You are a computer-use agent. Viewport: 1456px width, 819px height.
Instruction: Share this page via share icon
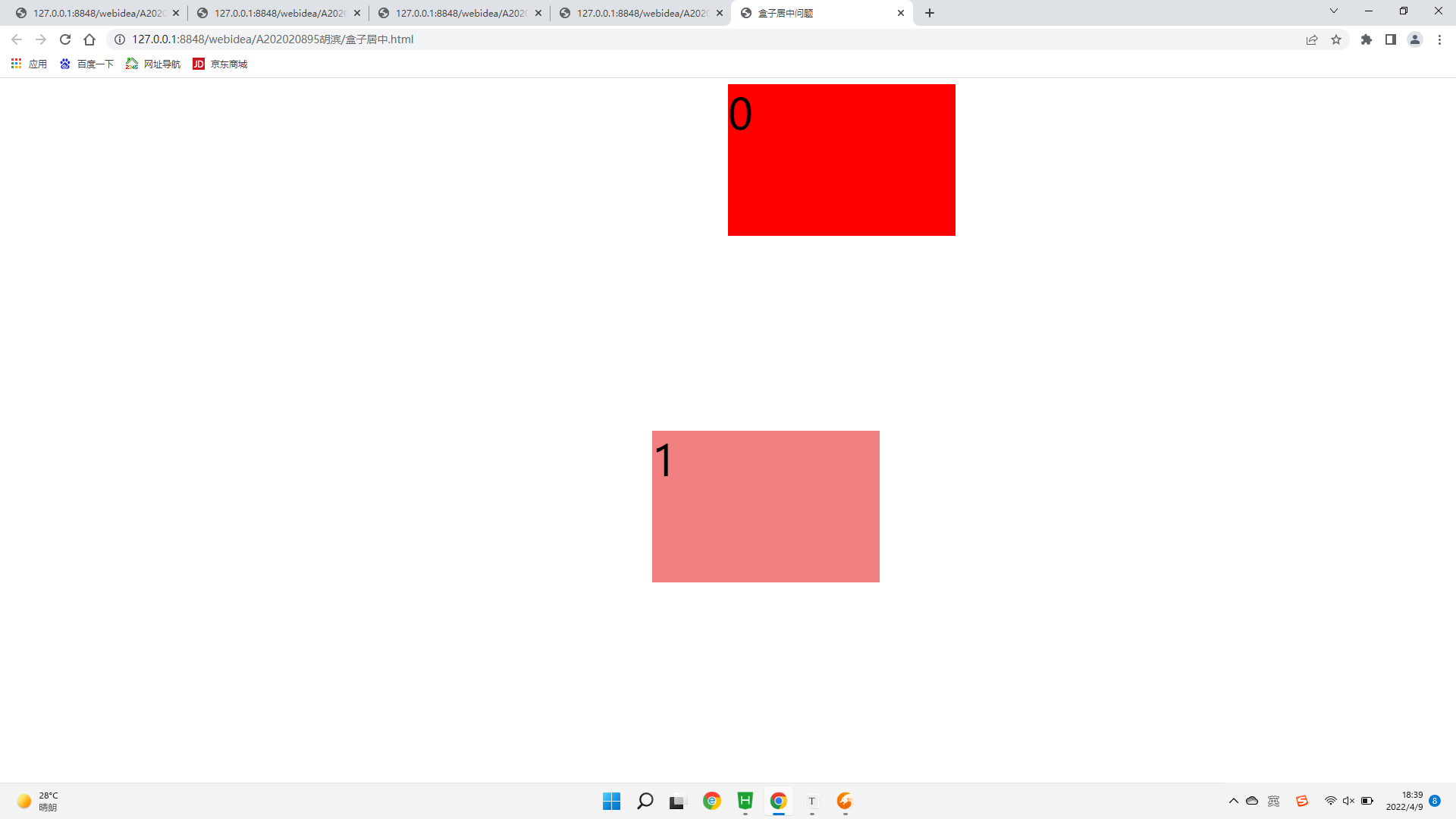[1312, 39]
